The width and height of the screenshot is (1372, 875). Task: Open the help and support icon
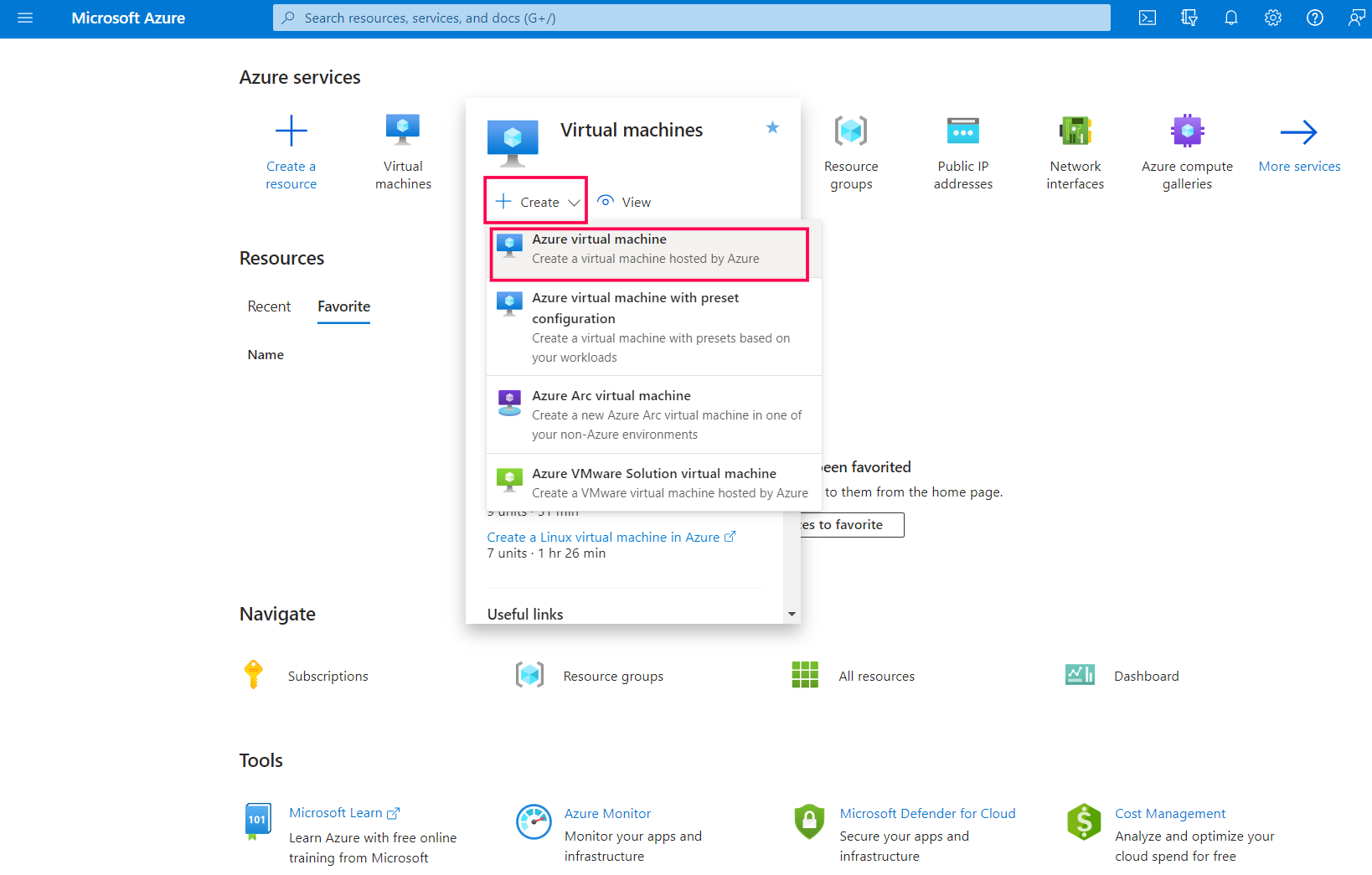click(1314, 18)
